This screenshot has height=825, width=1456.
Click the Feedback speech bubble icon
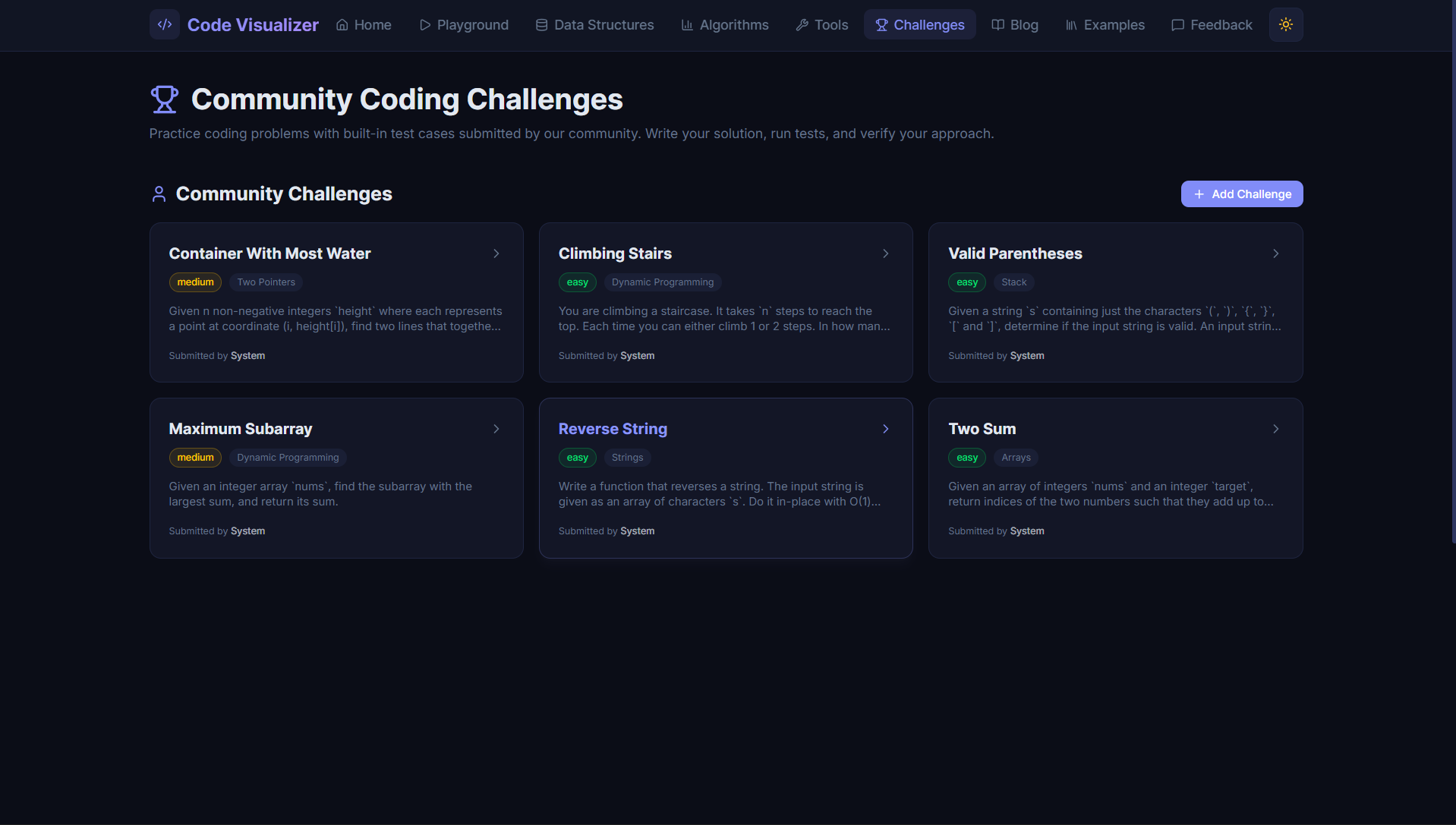point(1178,25)
